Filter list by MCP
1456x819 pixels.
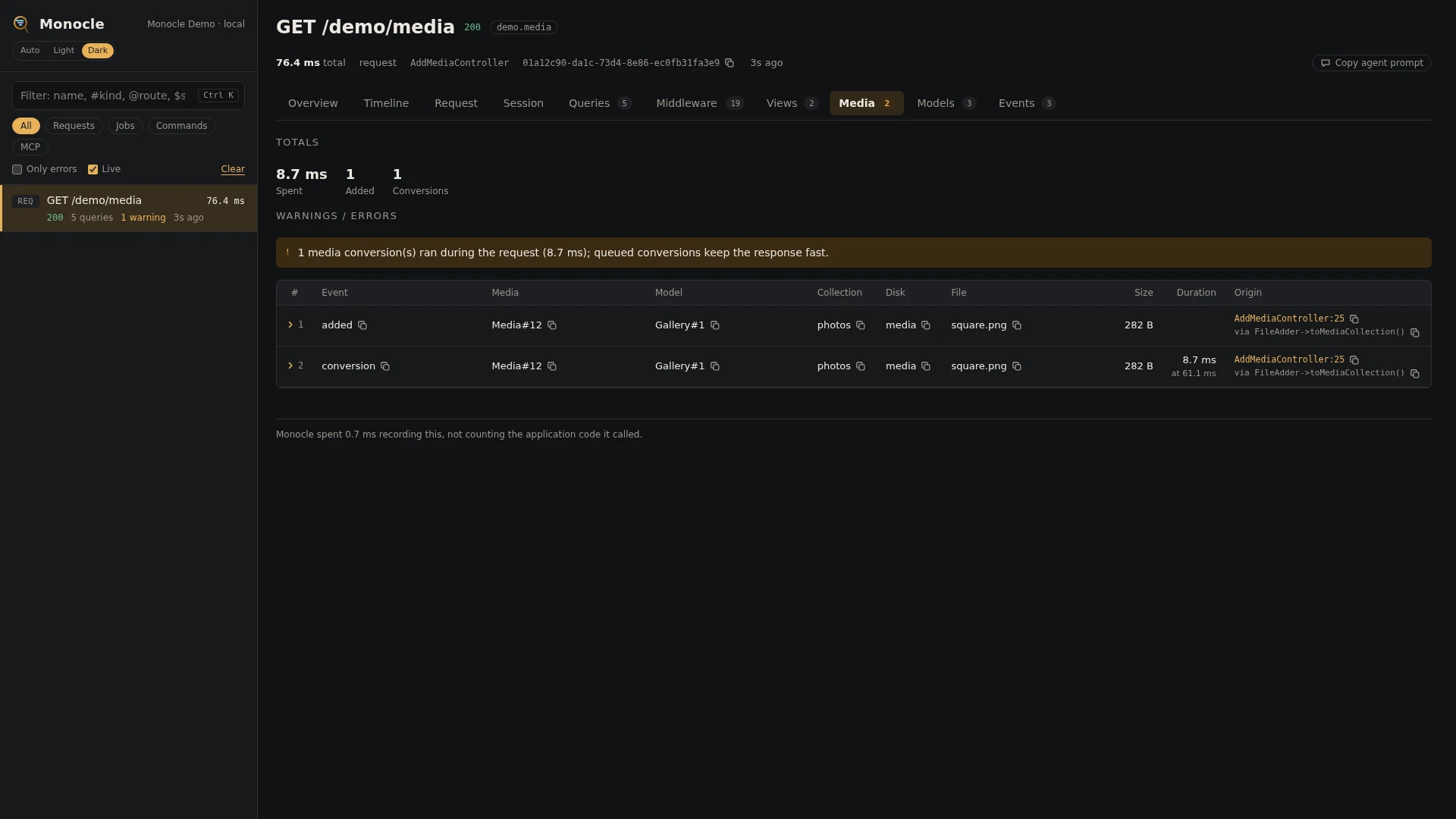tap(30, 147)
